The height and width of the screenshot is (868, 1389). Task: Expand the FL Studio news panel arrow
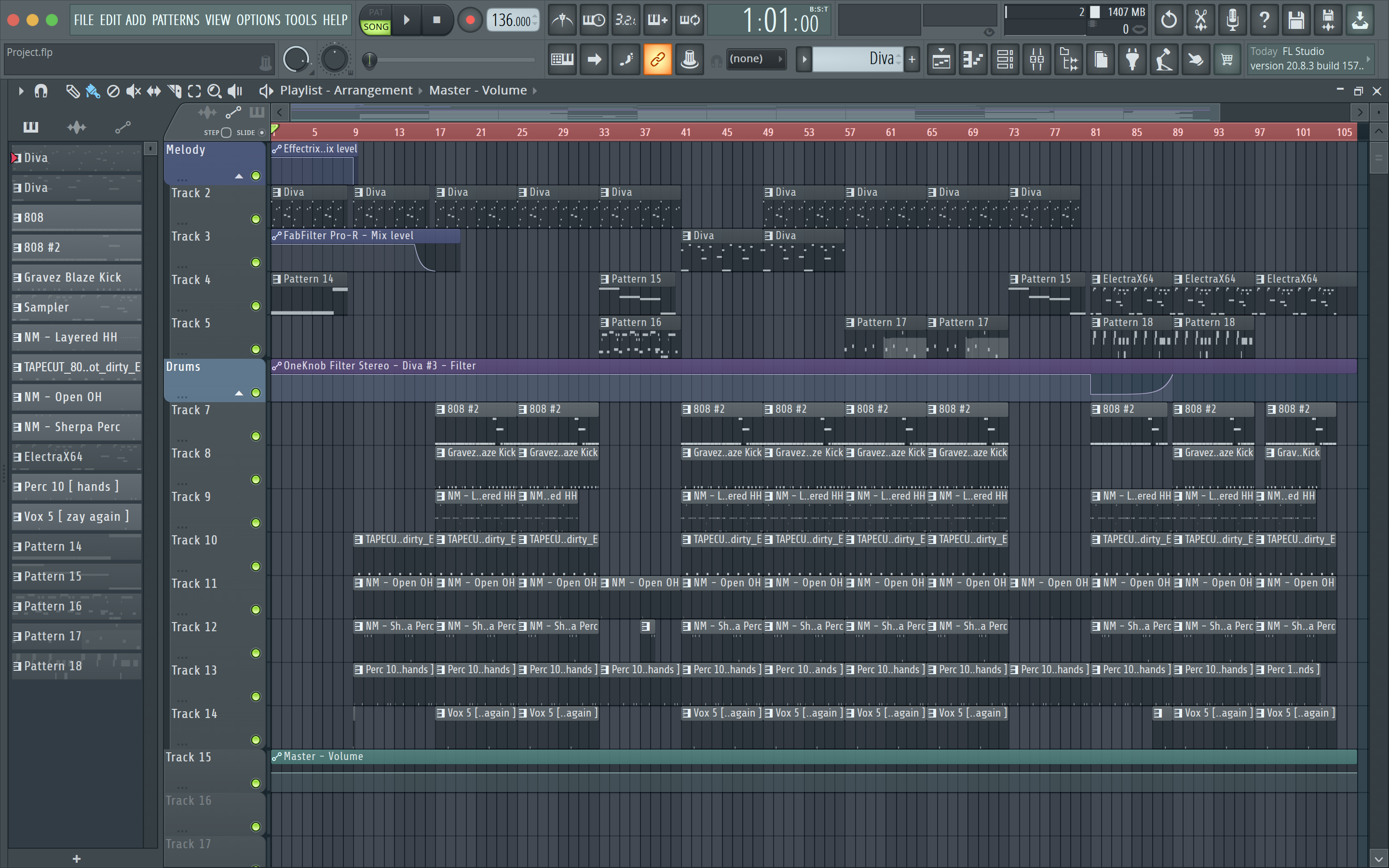[1368, 58]
